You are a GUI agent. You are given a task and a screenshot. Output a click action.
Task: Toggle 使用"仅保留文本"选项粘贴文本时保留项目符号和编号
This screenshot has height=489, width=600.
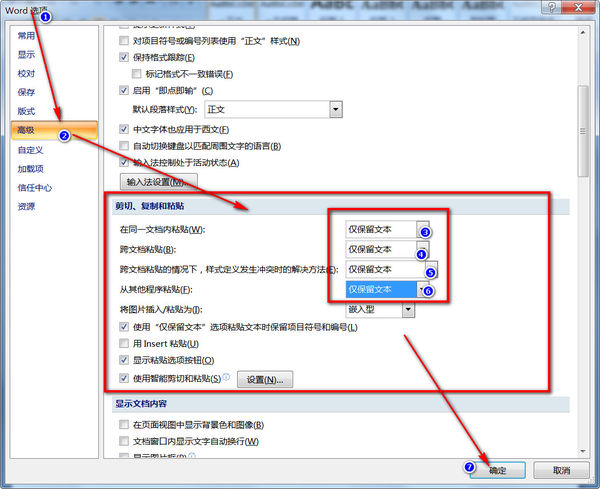pyautogui.click(x=124, y=327)
